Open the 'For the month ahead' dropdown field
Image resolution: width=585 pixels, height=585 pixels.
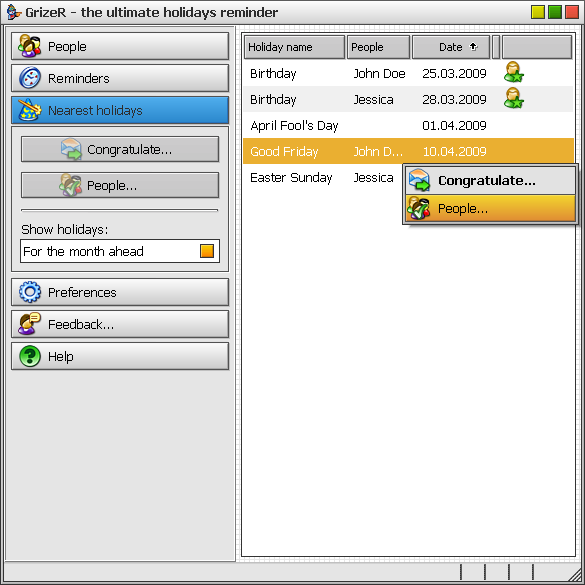coord(120,251)
